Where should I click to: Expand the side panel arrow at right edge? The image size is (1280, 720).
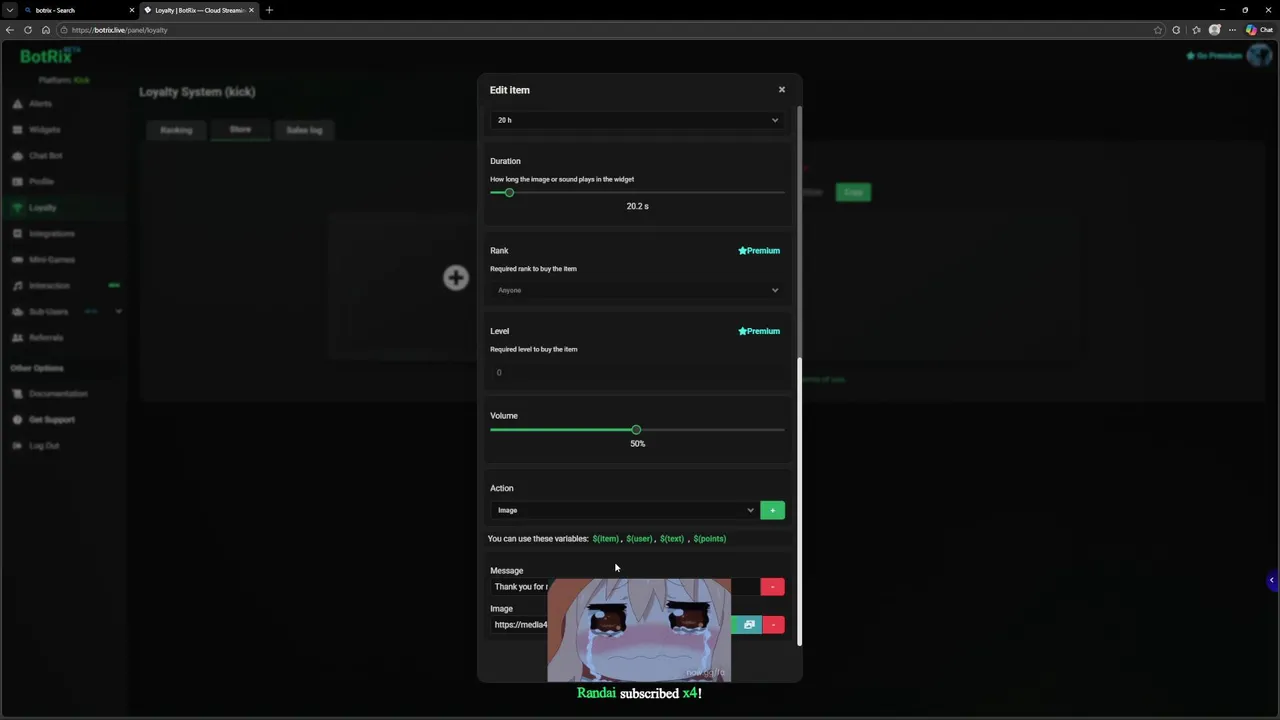[1272, 580]
